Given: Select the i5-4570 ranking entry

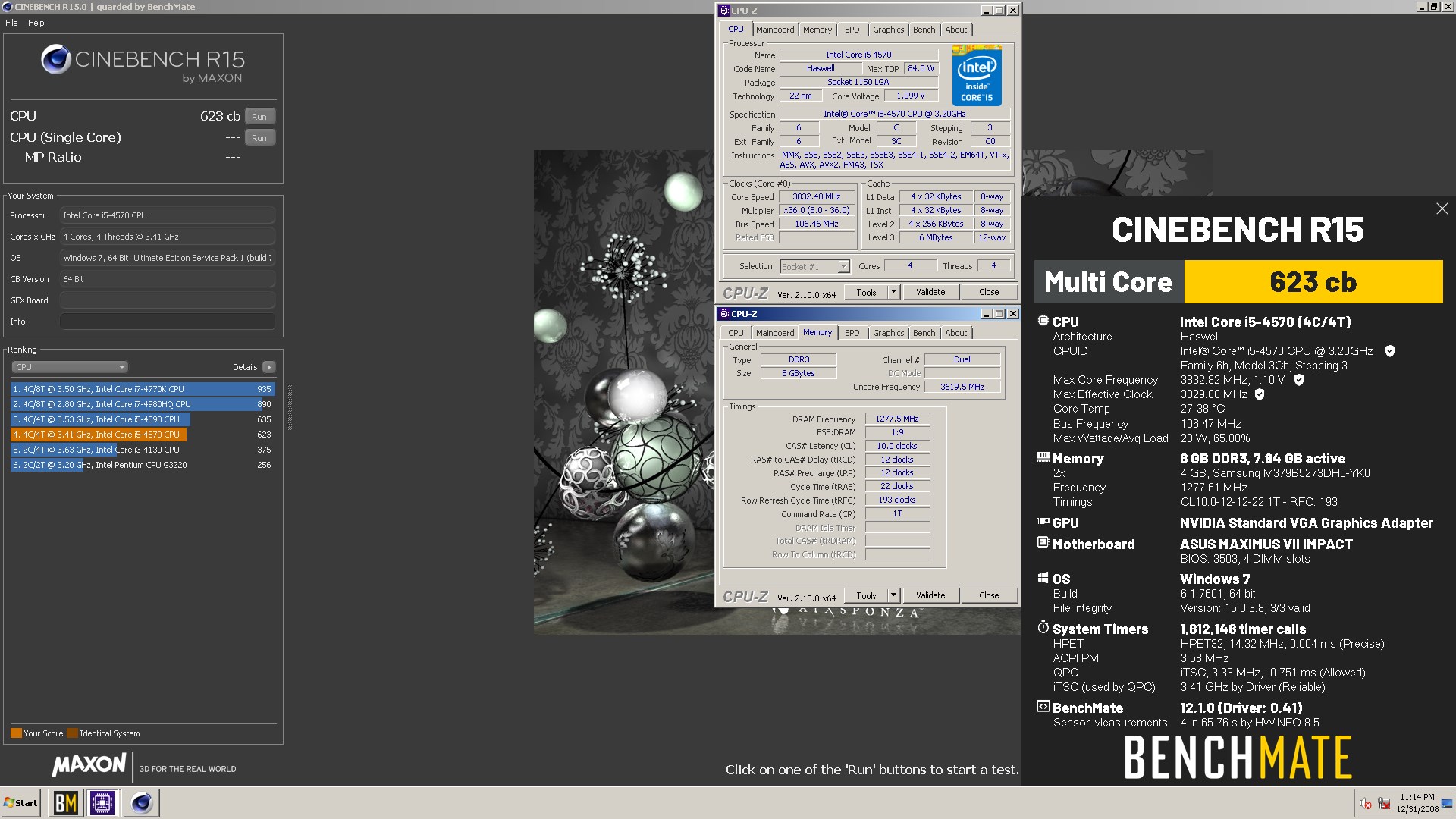Looking at the screenshot, I should pyautogui.click(x=143, y=435).
